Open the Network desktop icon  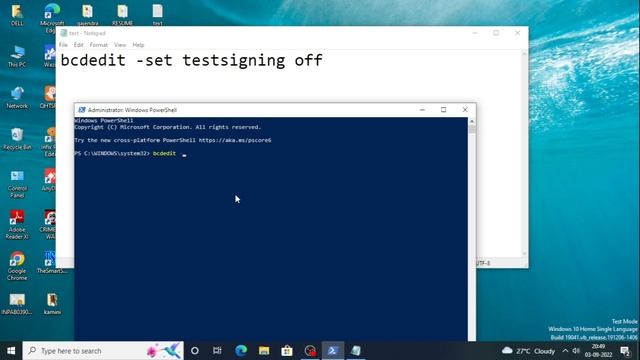[x=17, y=98]
